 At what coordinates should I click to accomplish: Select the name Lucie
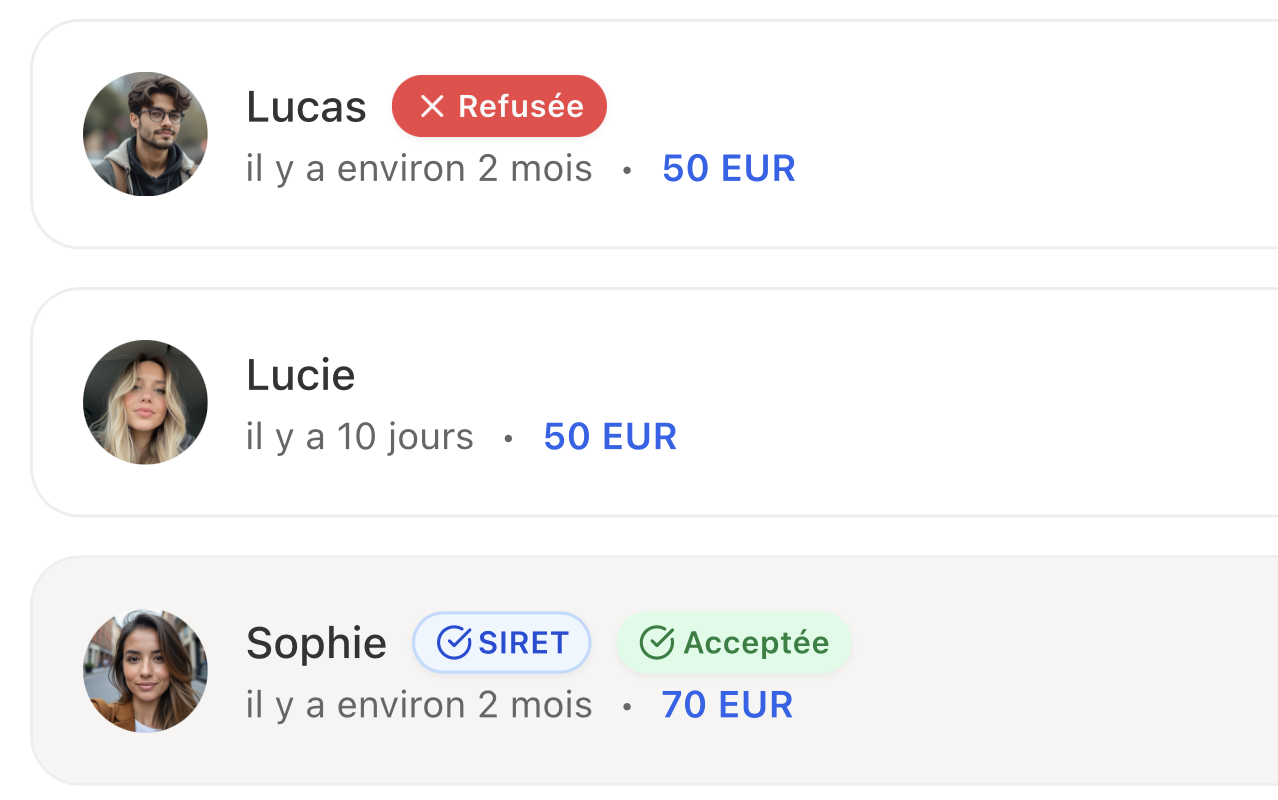(x=300, y=375)
